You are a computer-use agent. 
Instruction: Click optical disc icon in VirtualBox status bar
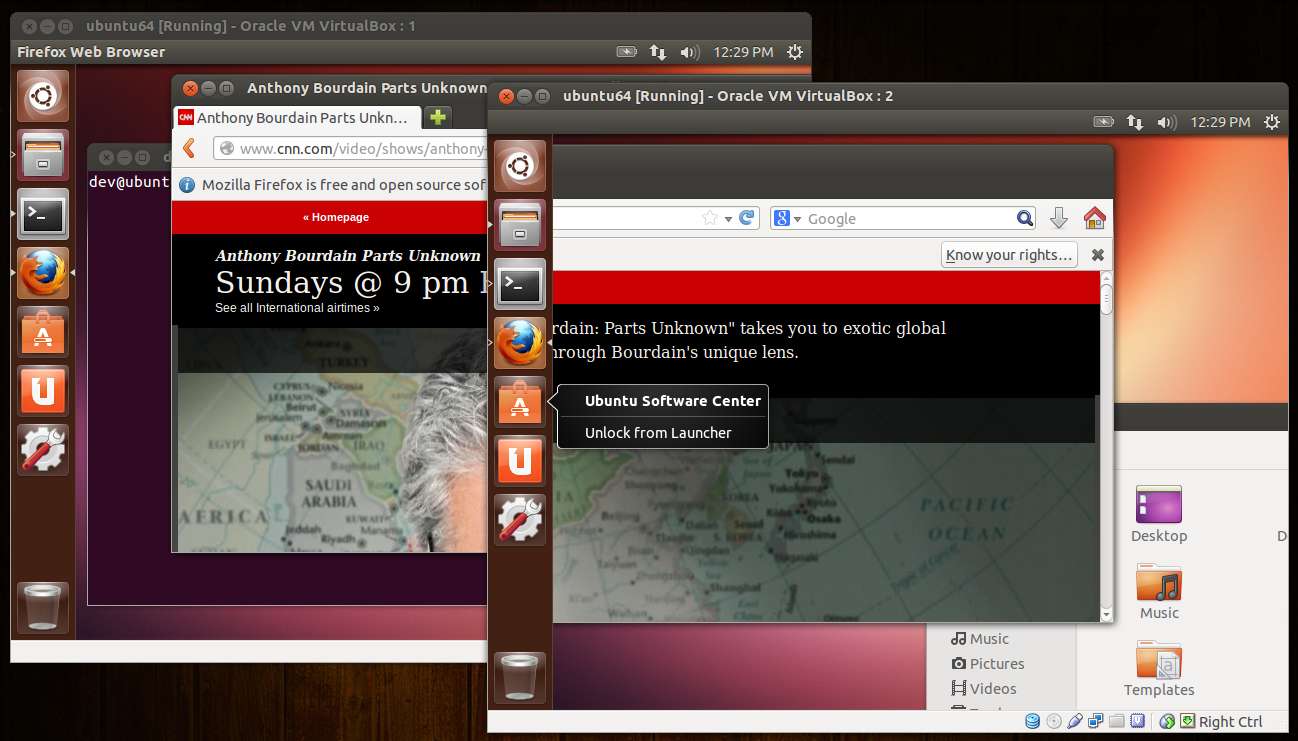pos(1054,721)
